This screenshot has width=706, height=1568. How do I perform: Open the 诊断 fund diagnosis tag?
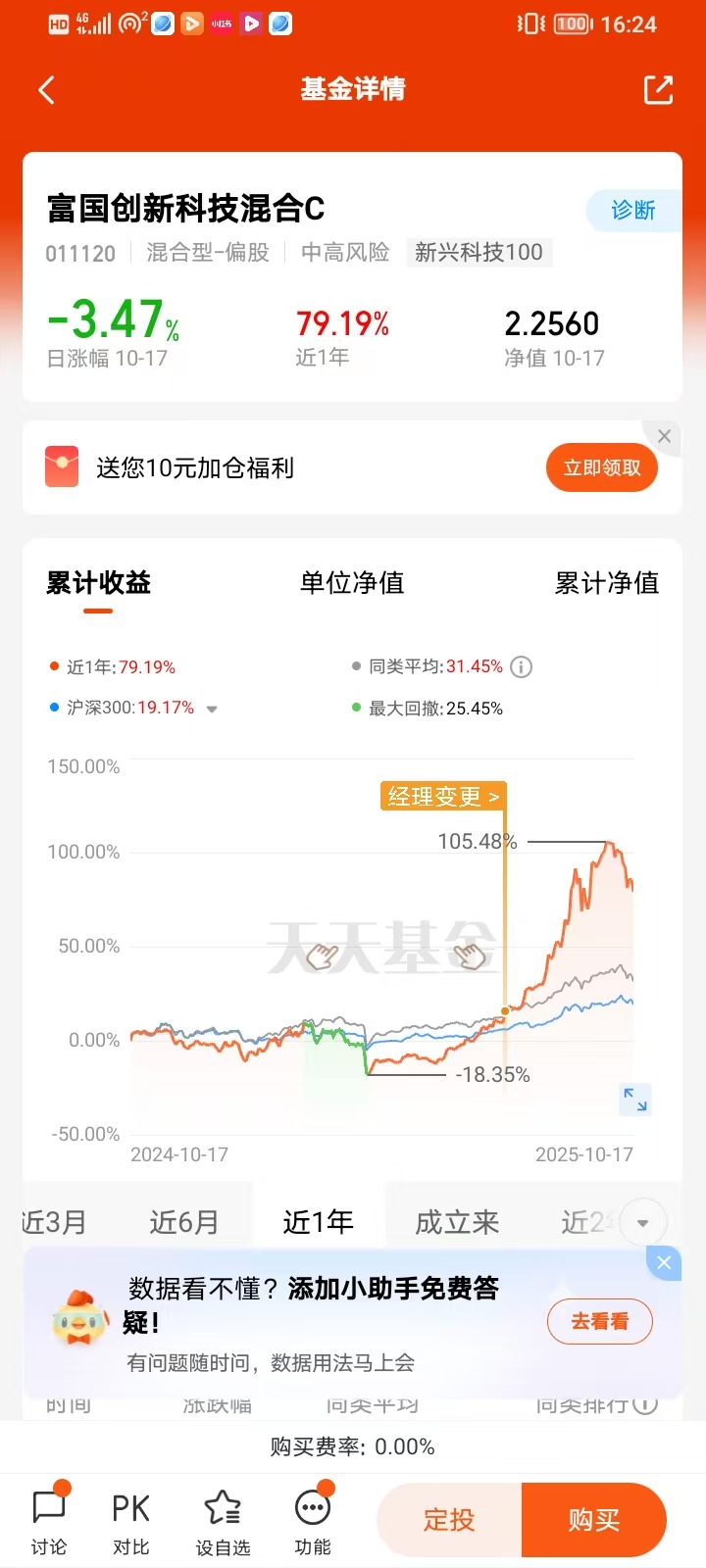(633, 211)
